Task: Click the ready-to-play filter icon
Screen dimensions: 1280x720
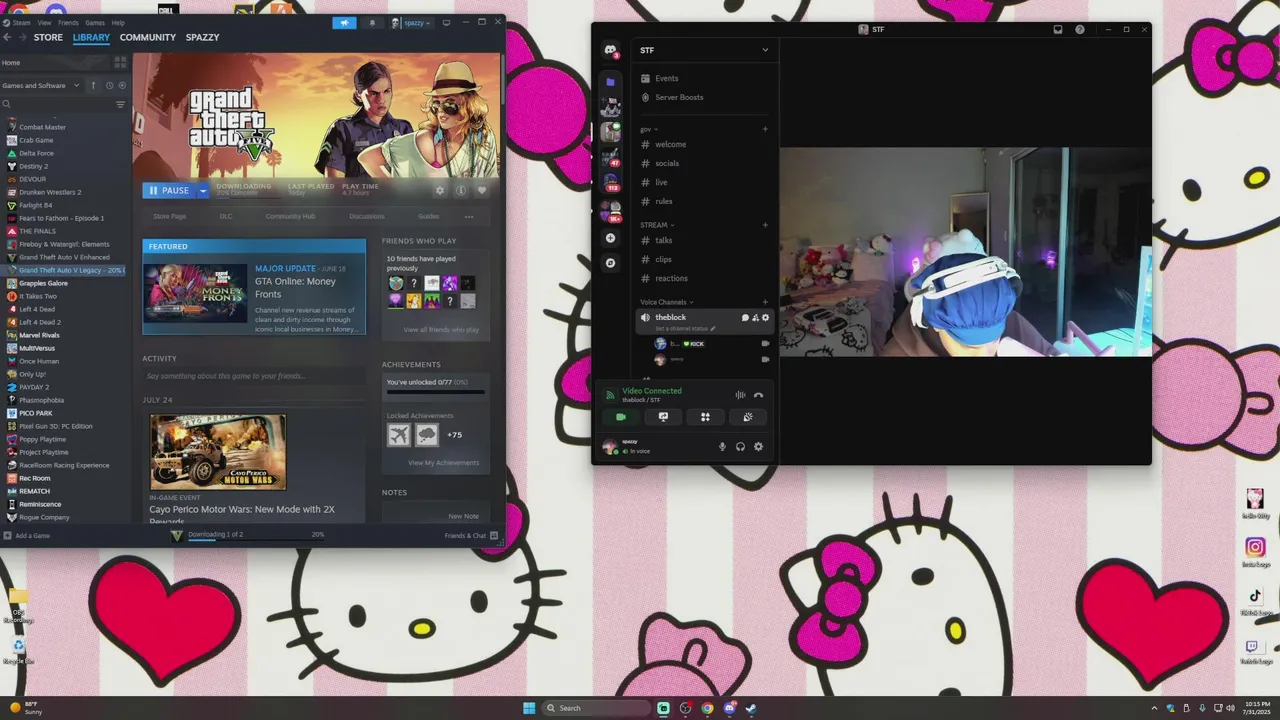Action: coord(122,85)
